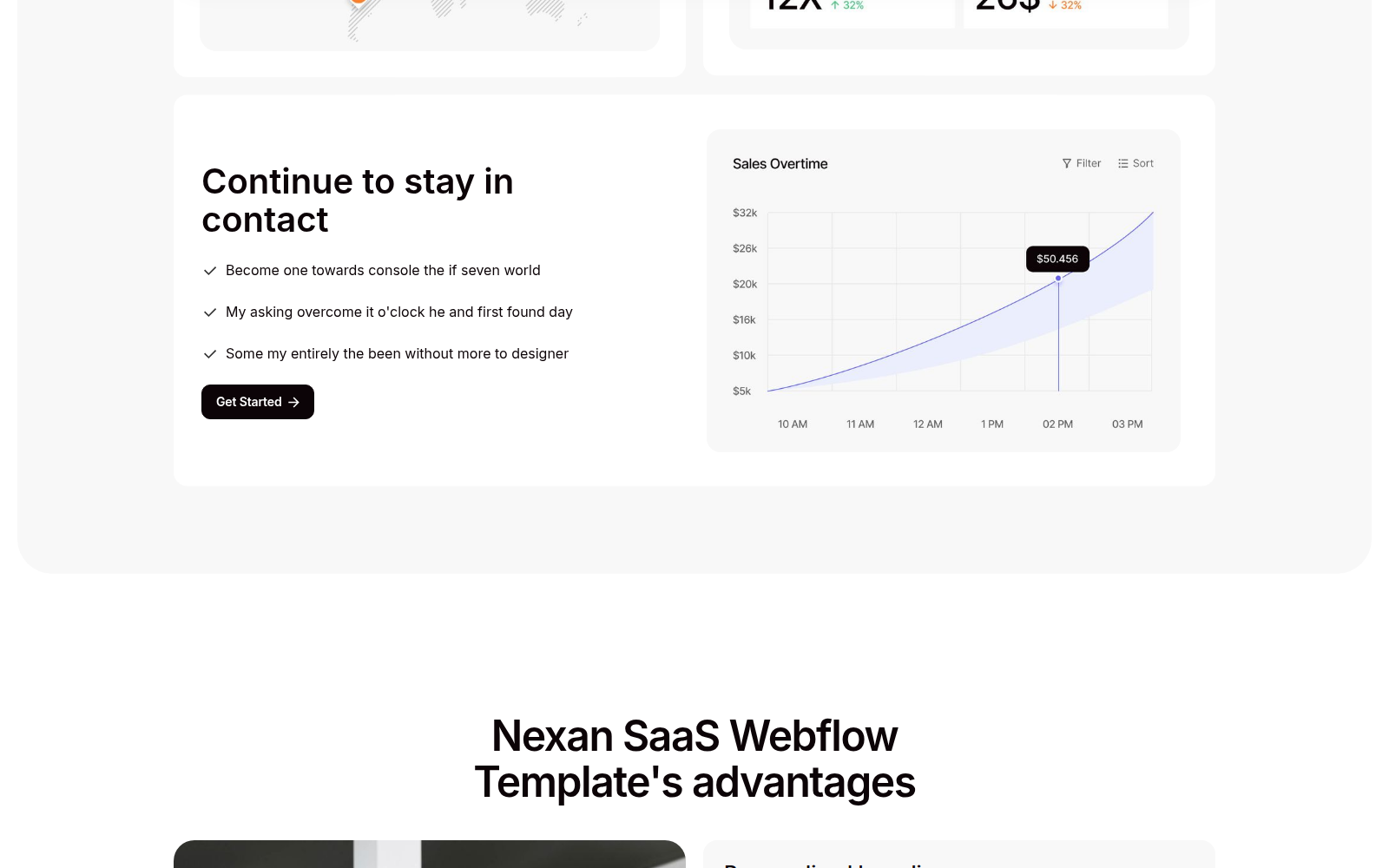Open the Sort option in Sales Overtime
This screenshot has width=1389, height=868.
(x=1136, y=163)
